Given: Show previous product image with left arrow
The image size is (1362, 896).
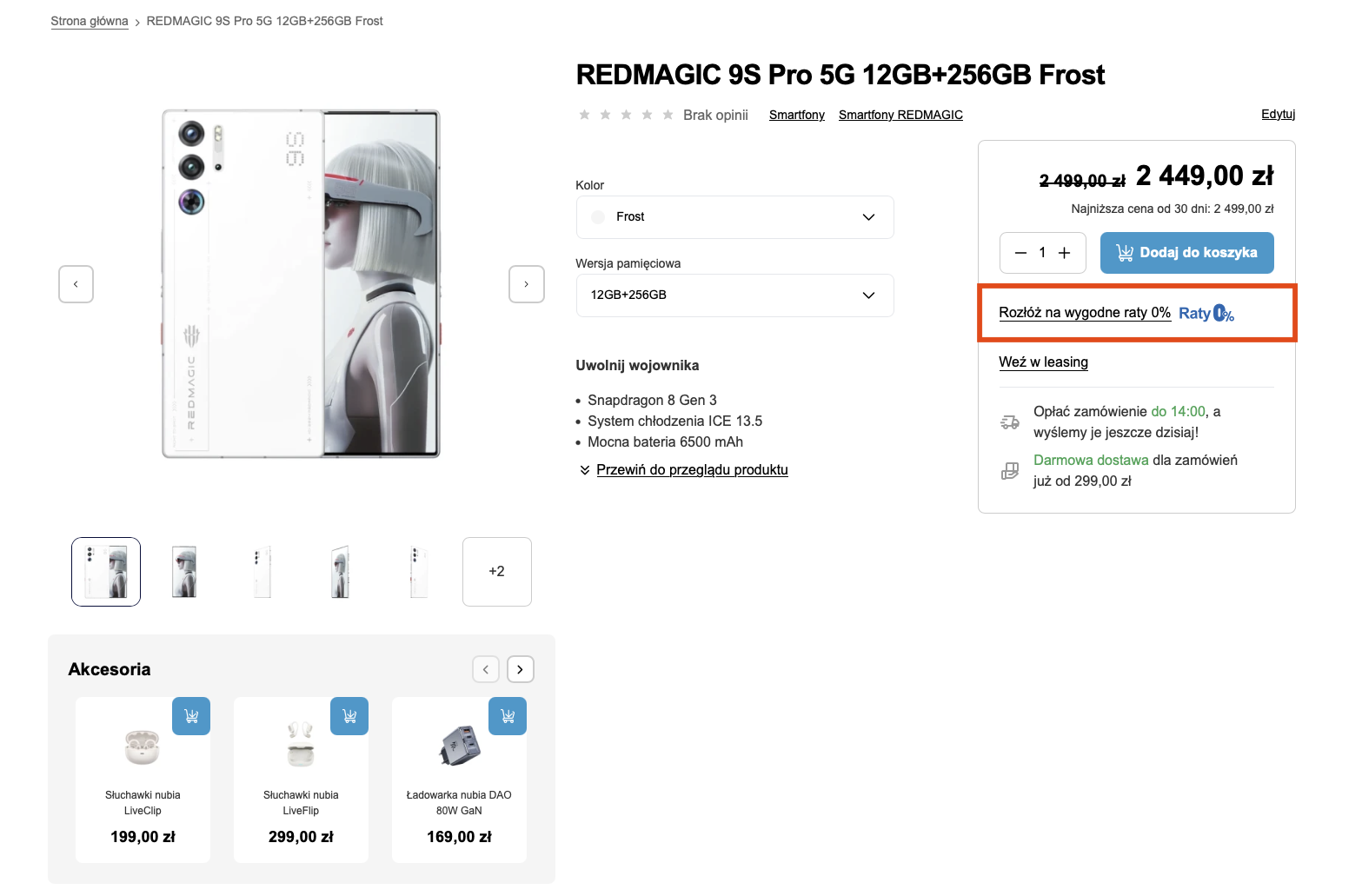Looking at the screenshot, I should coord(76,284).
